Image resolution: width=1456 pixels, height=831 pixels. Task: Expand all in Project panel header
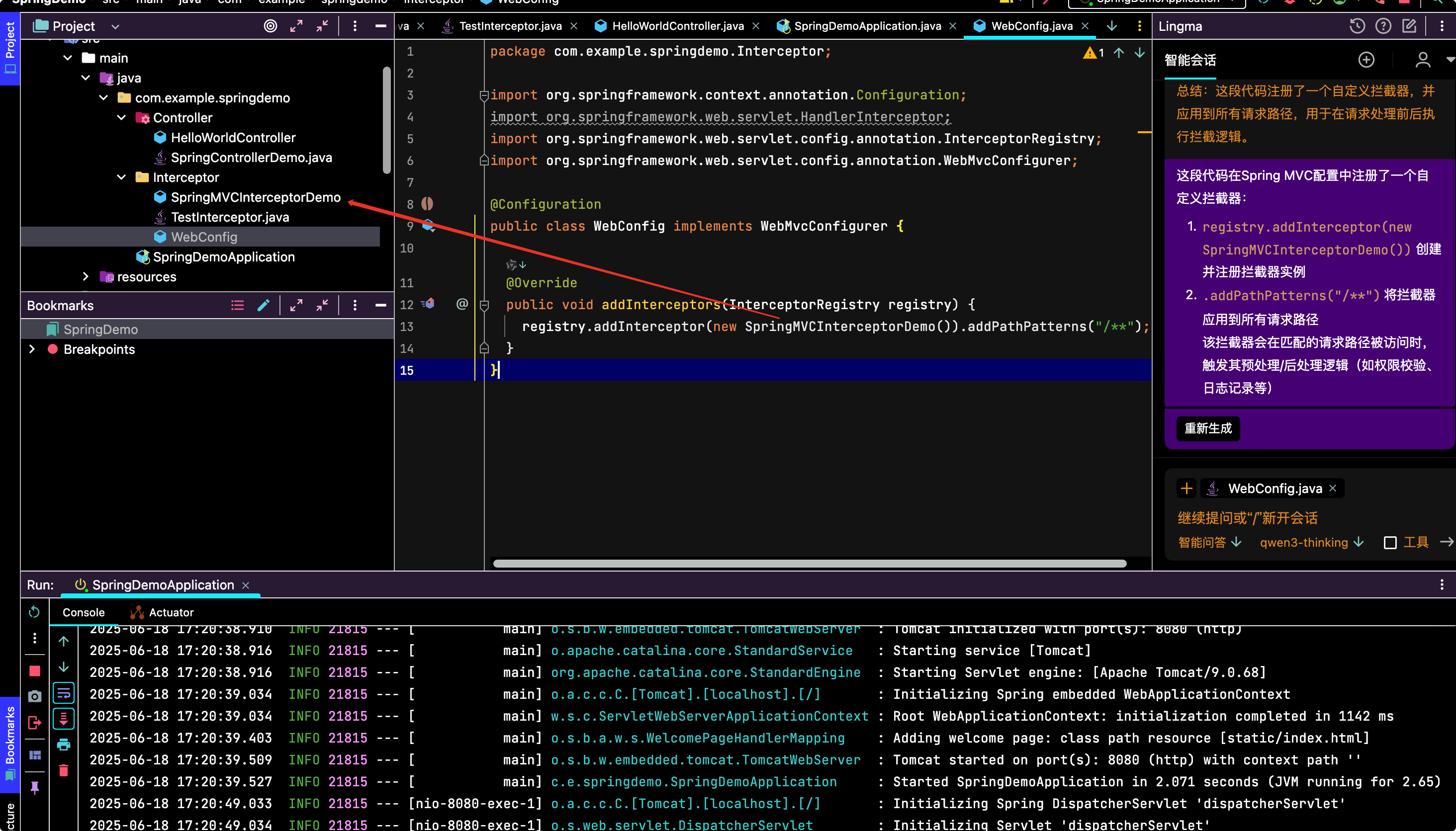coord(296,26)
